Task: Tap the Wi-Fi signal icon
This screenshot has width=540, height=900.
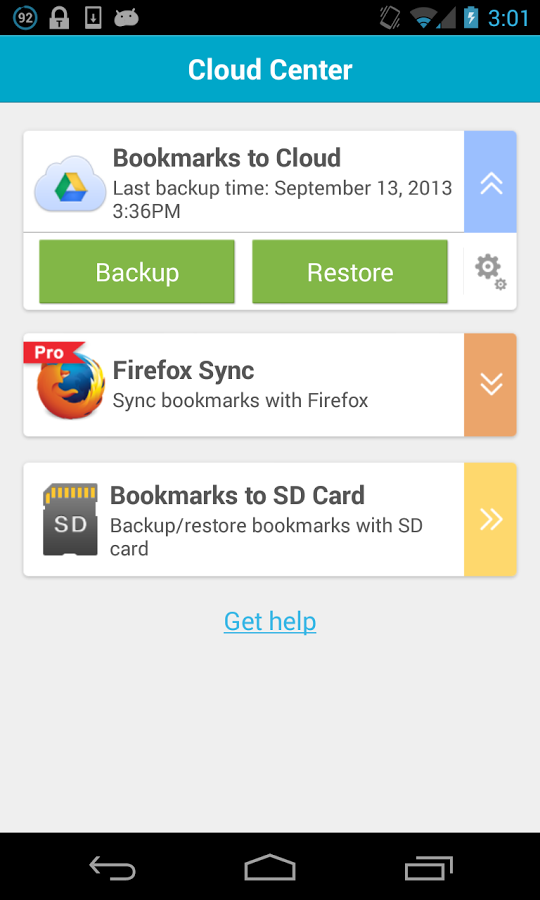Action: pos(424,18)
